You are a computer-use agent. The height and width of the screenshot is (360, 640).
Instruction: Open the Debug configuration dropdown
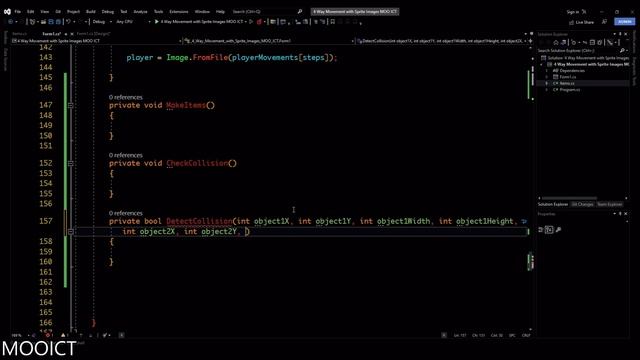pos(102,22)
